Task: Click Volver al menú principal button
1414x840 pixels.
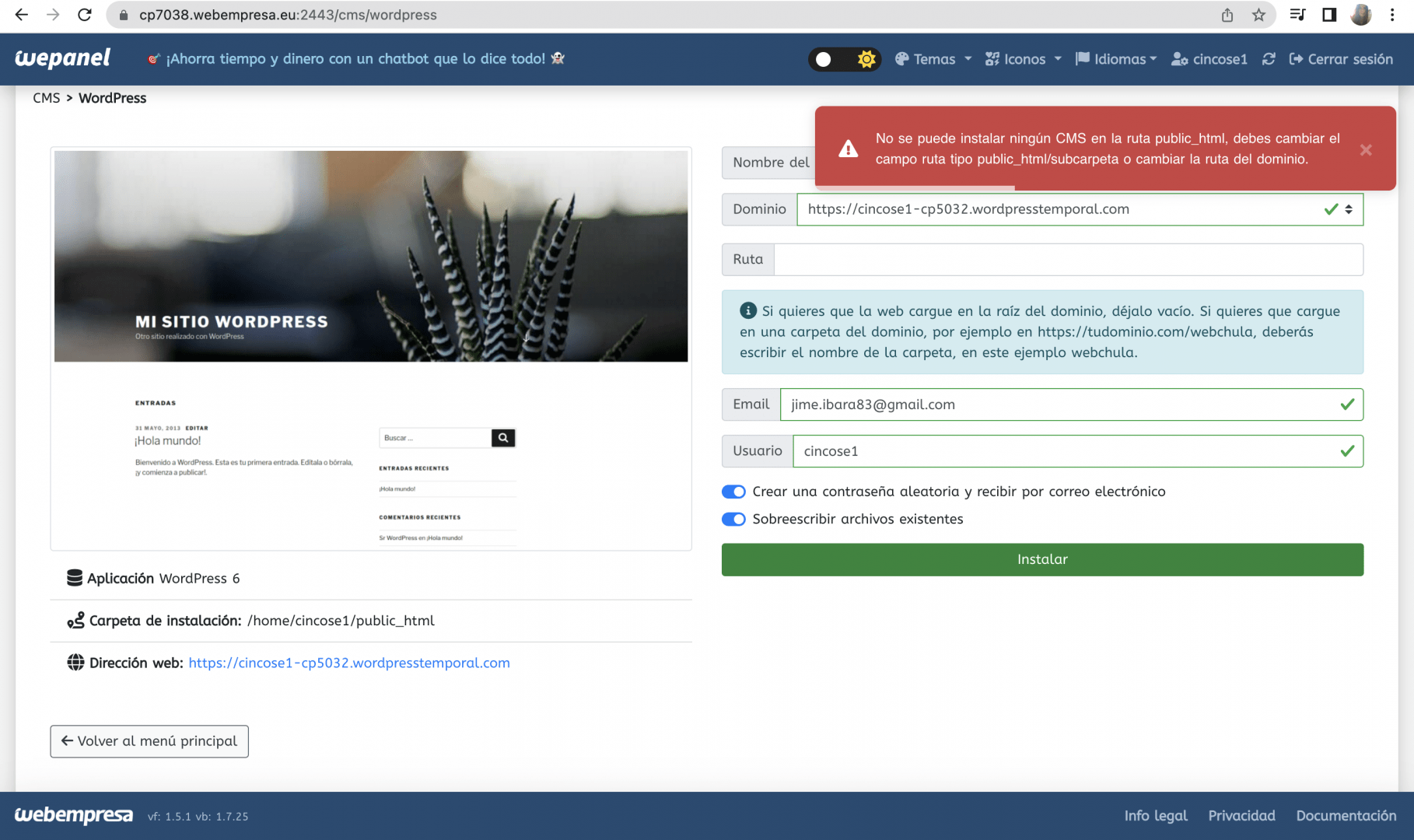Action: [x=149, y=741]
